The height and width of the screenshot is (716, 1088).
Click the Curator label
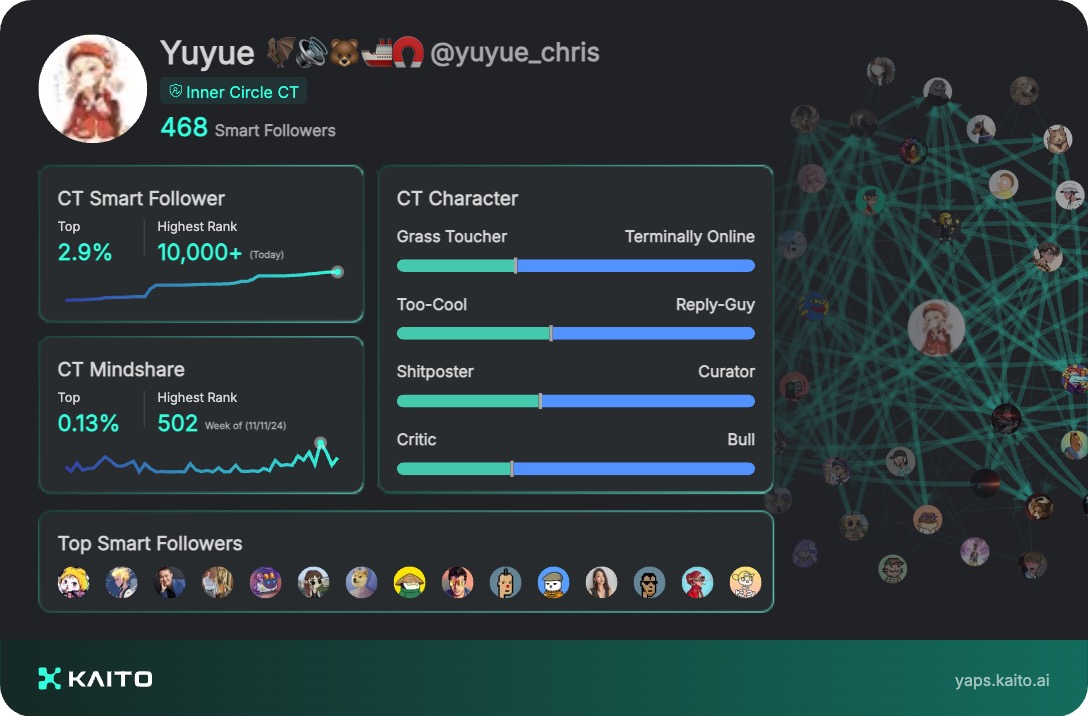coord(726,372)
